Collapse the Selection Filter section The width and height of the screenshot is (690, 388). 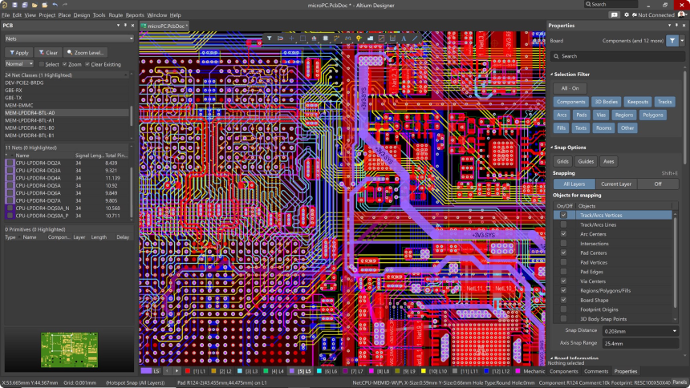(551, 74)
